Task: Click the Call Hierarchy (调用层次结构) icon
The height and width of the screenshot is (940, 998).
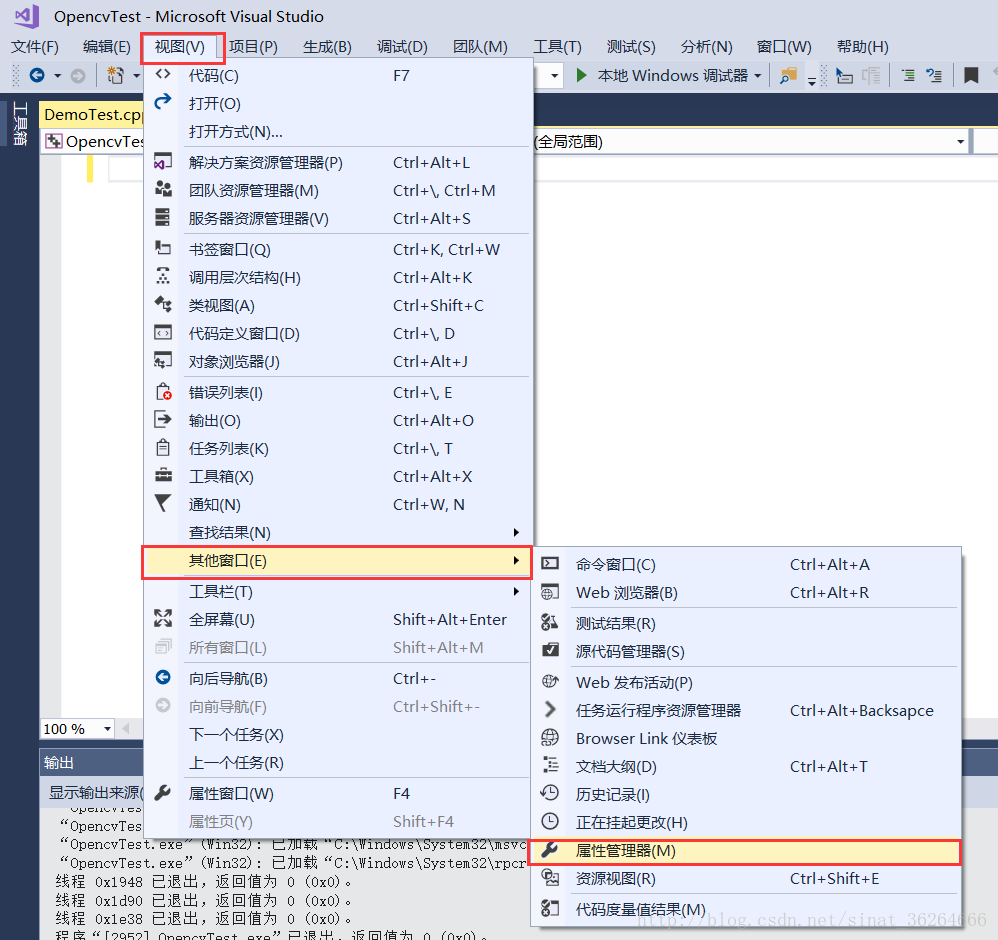Action: (x=163, y=276)
